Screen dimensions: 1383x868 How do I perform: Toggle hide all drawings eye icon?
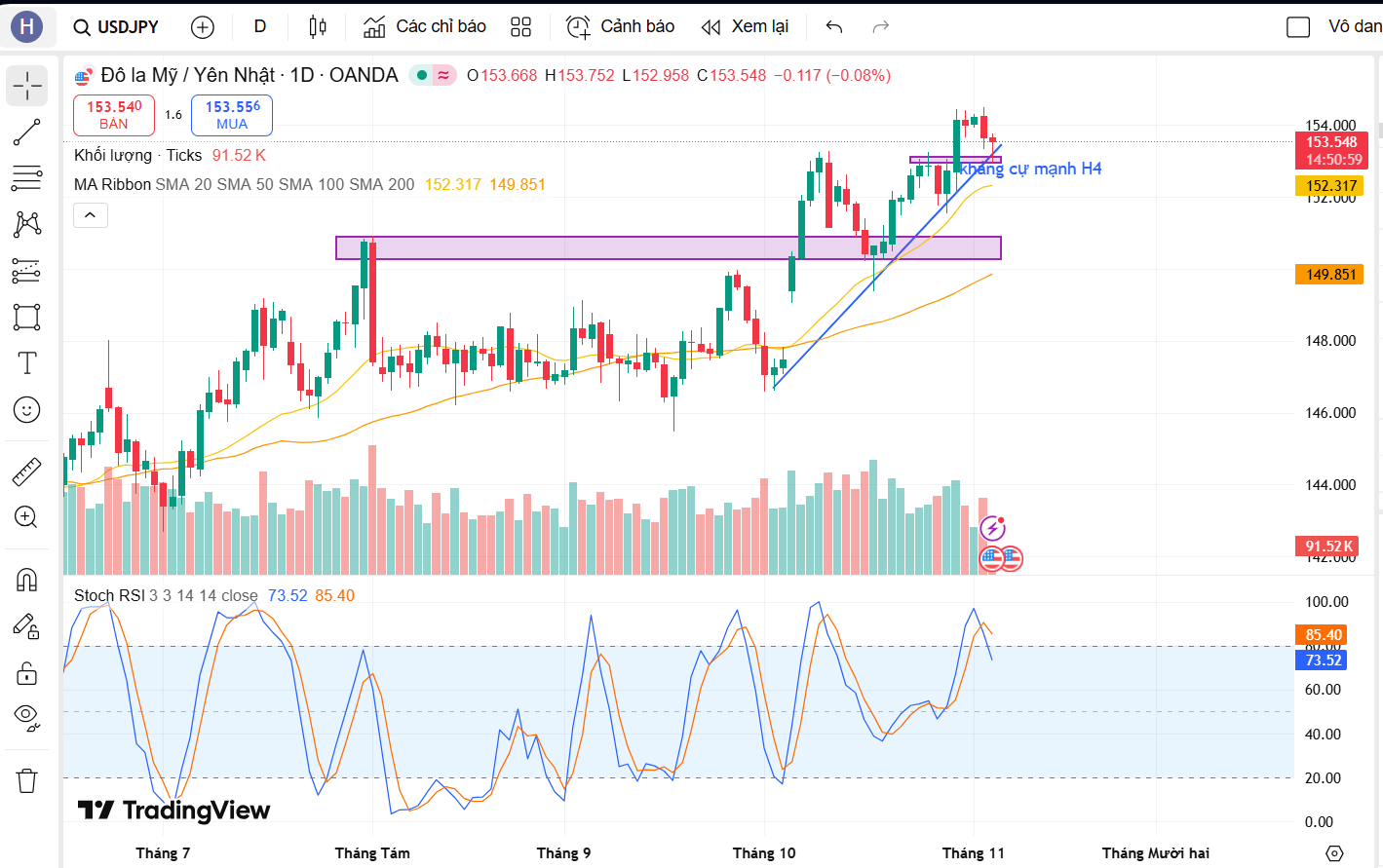pos(27,718)
